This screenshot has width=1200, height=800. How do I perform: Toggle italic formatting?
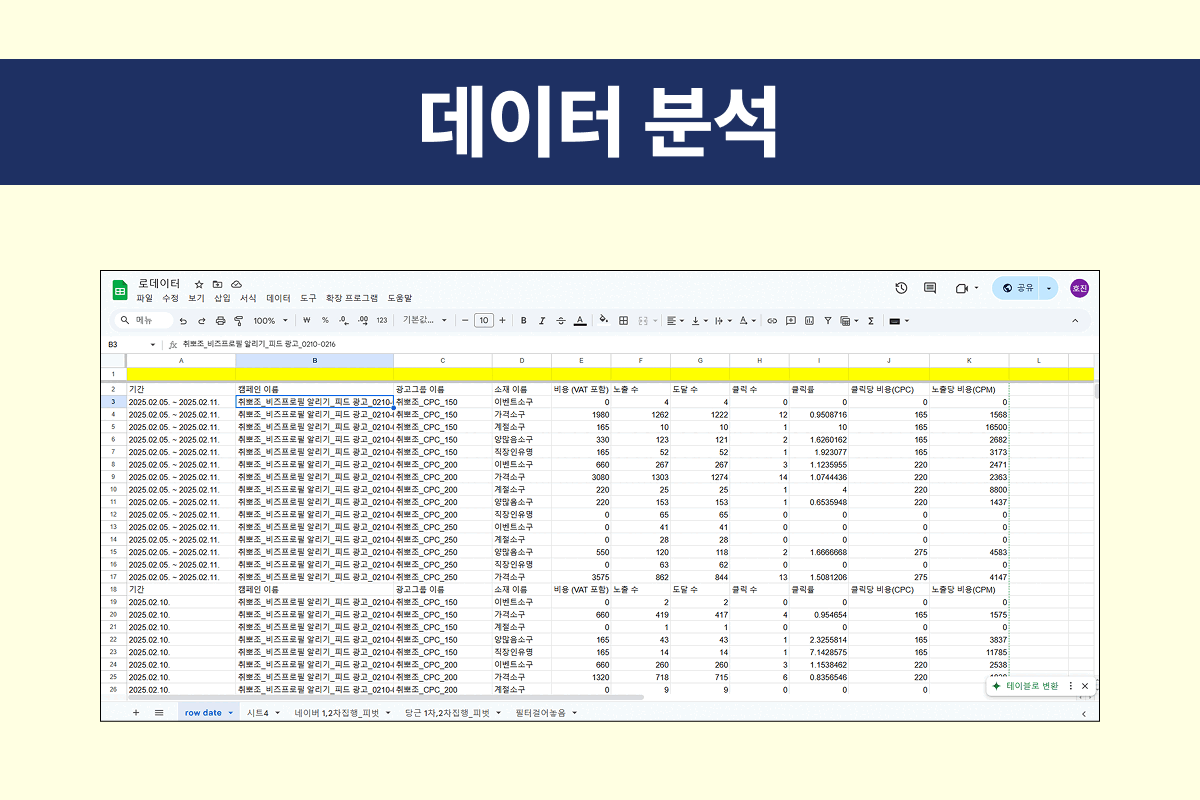tap(542, 321)
